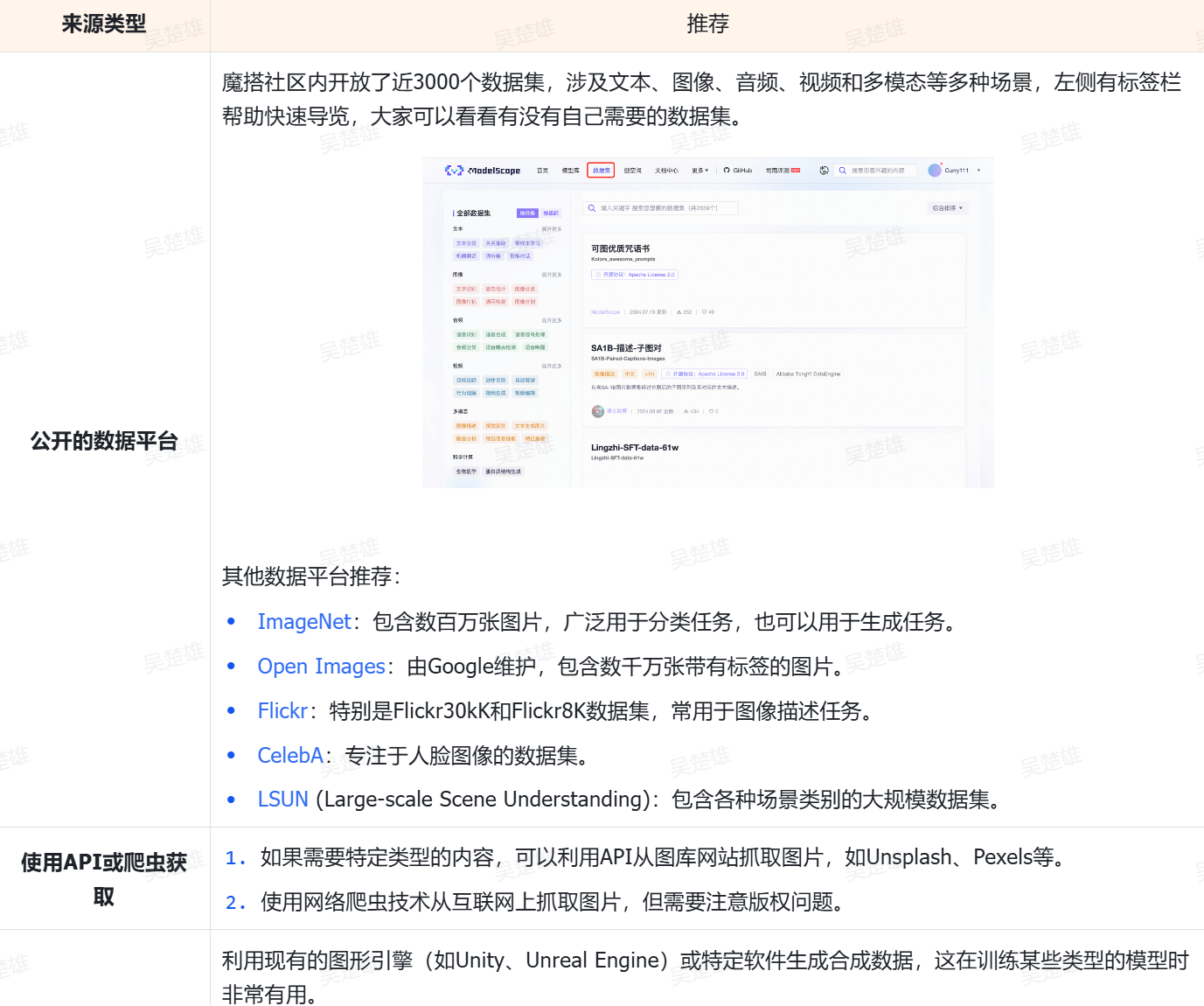
Task: Open the CelebA dataset link
Action: (290, 756)
